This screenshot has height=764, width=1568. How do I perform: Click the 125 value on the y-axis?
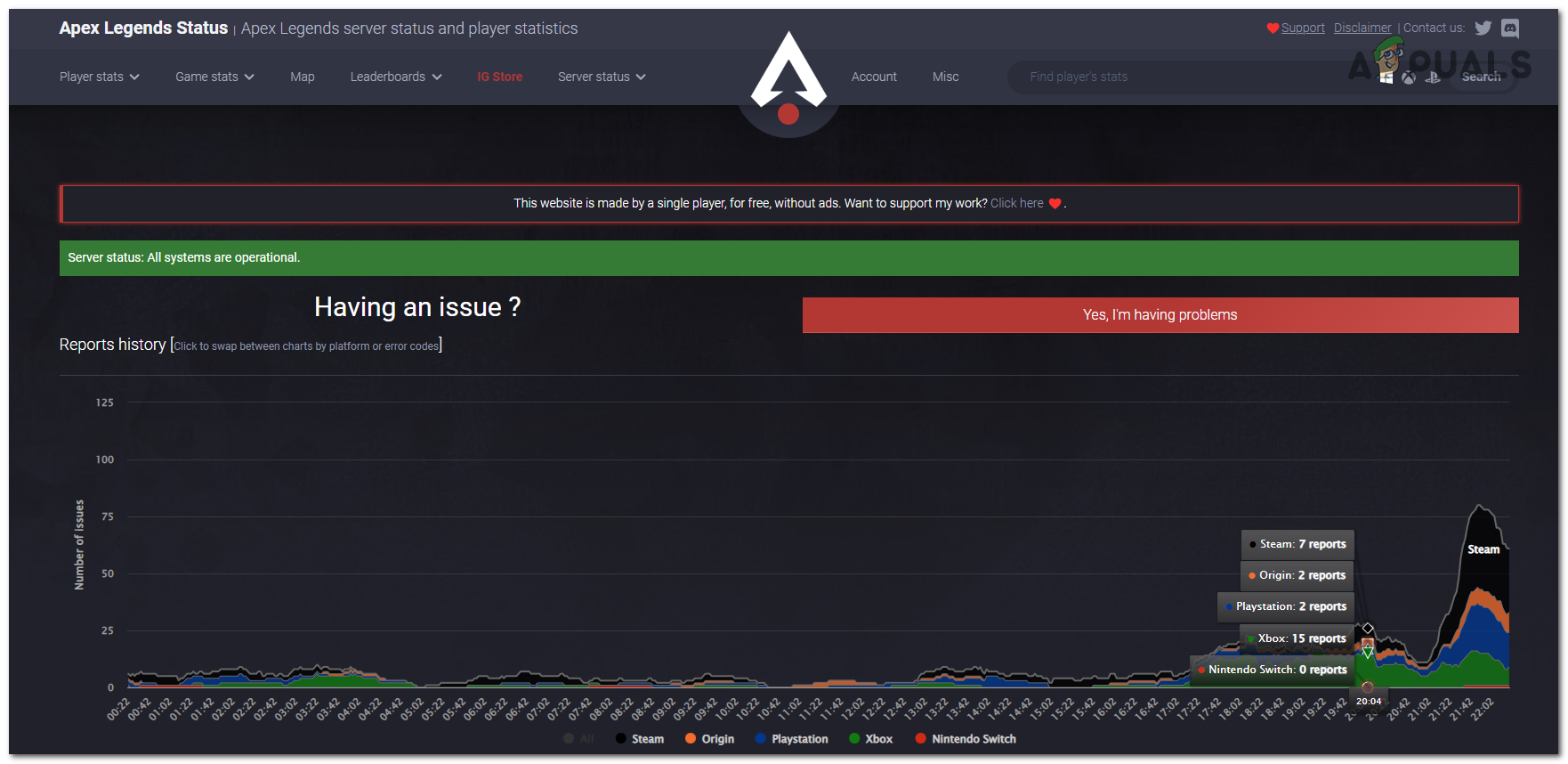[x=105, y=402]
